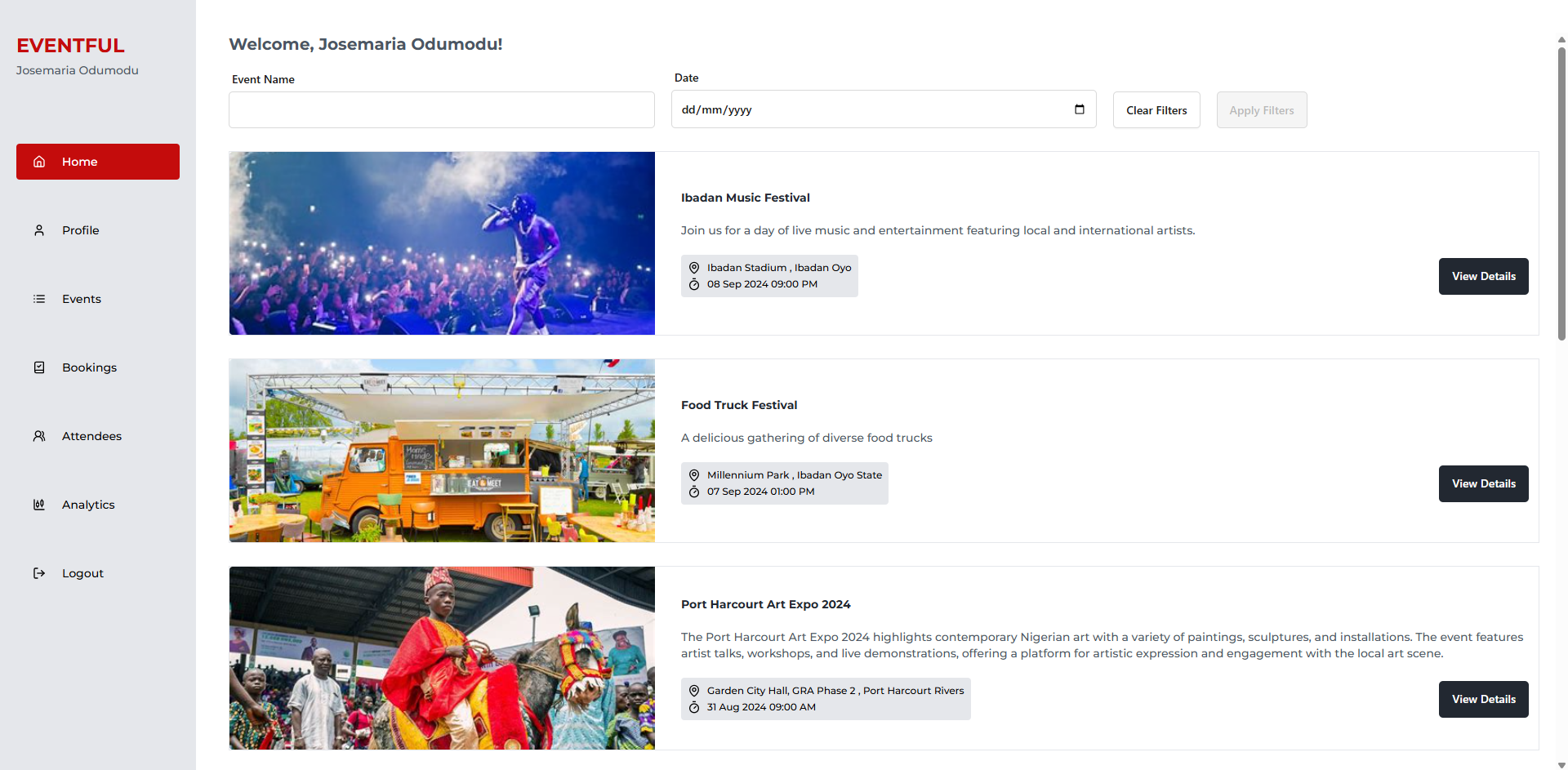Click the Attendees people icon

39,436
